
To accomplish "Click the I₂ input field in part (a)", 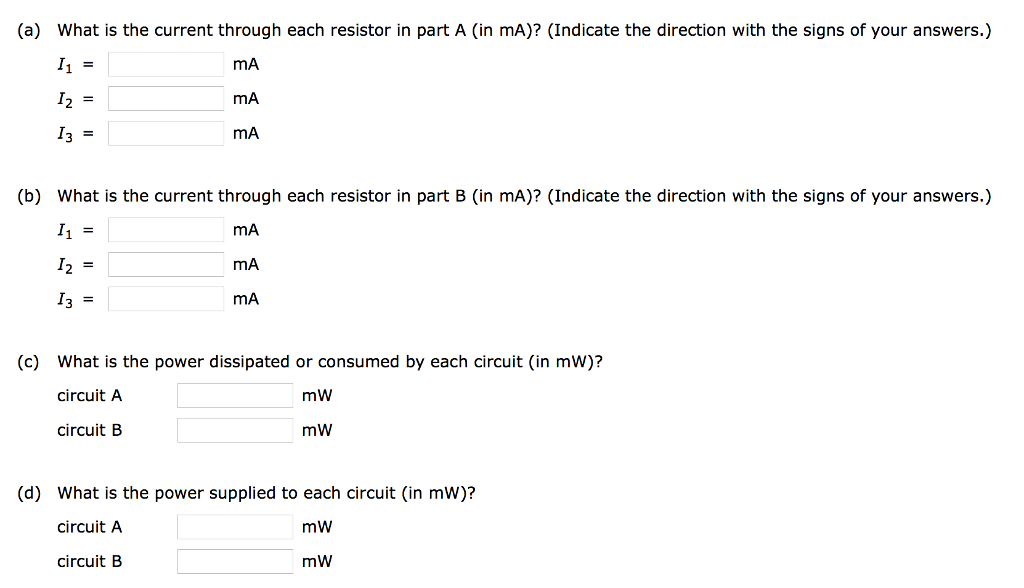I will tap(165, 98).
